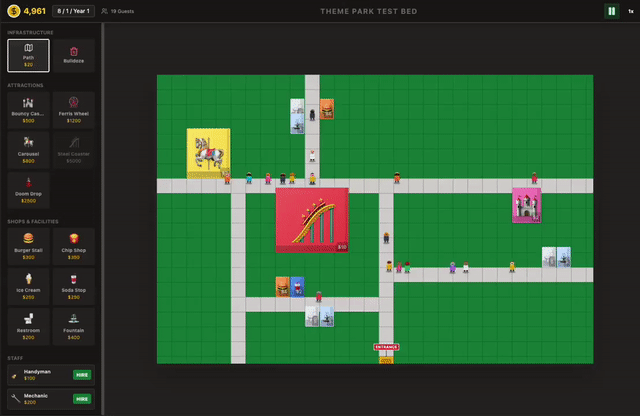
Task: Select the Restroom facility
Action: [x=28, y=326]
